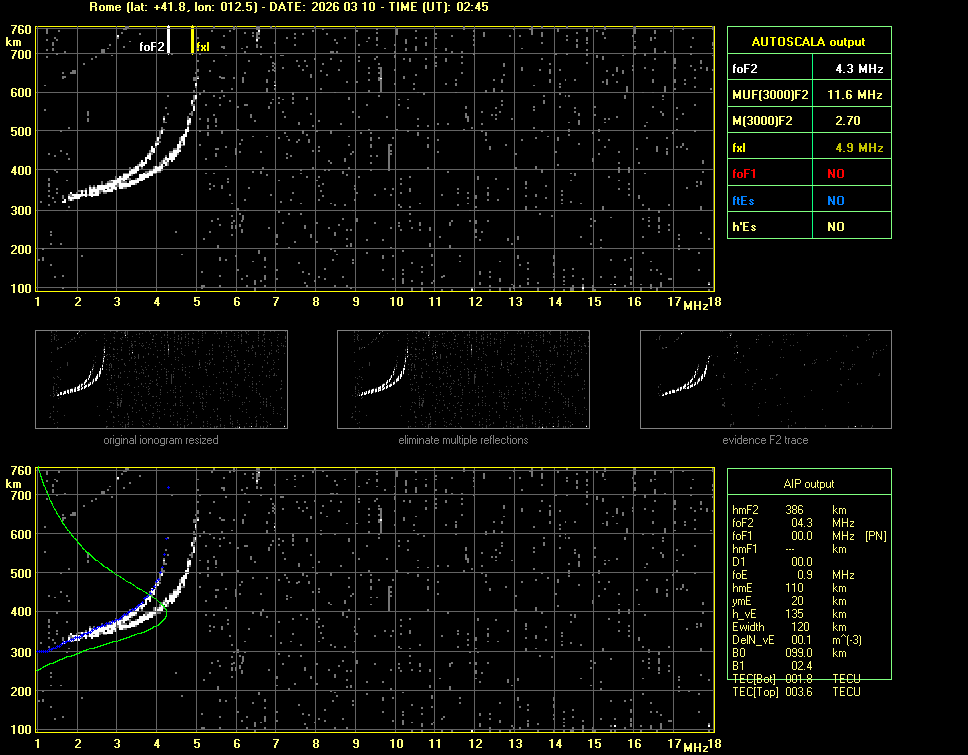Click the white foF2 marker above the ionogram

169,40
